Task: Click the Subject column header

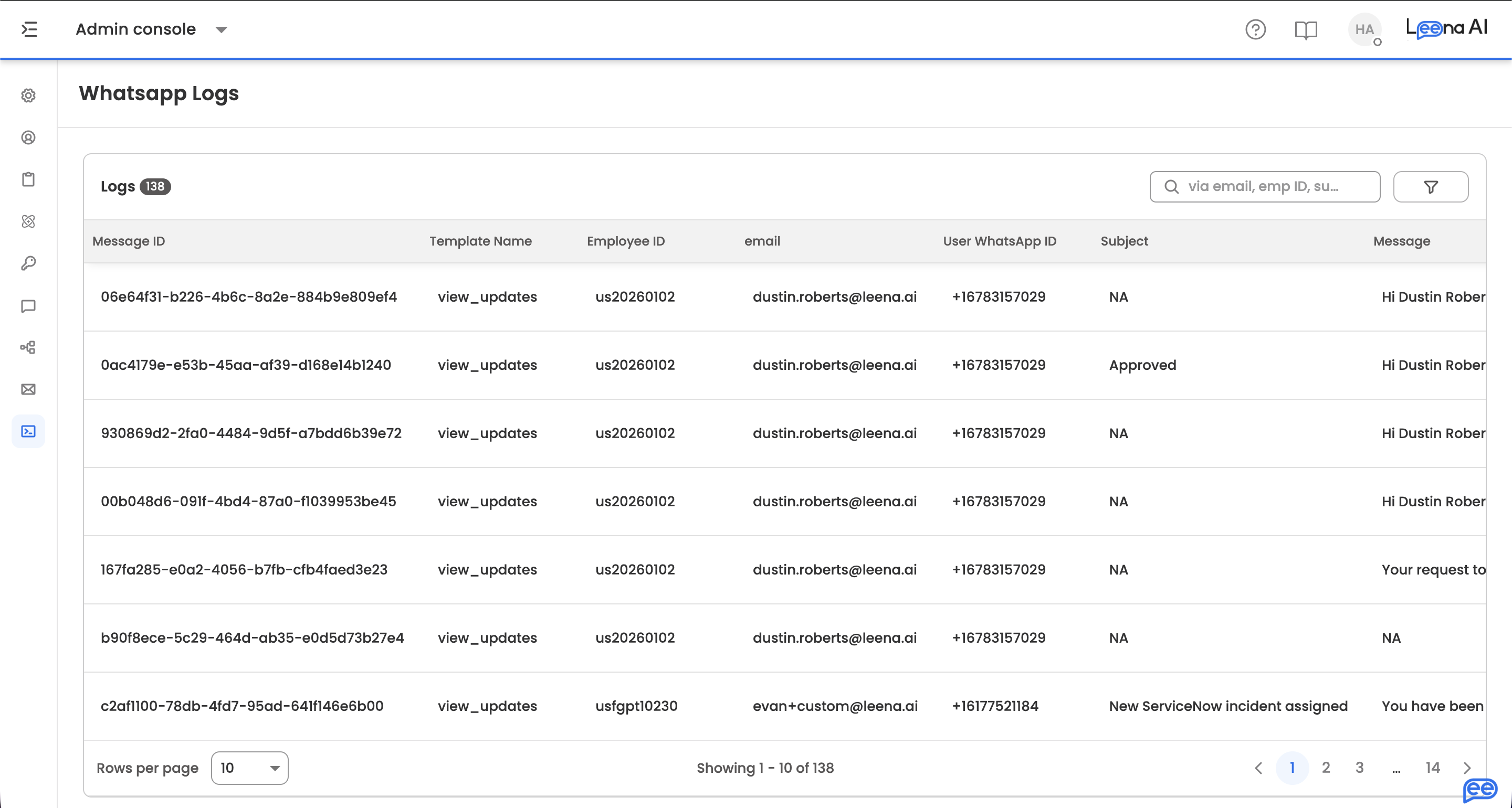Action: [x=1124, y=241]
